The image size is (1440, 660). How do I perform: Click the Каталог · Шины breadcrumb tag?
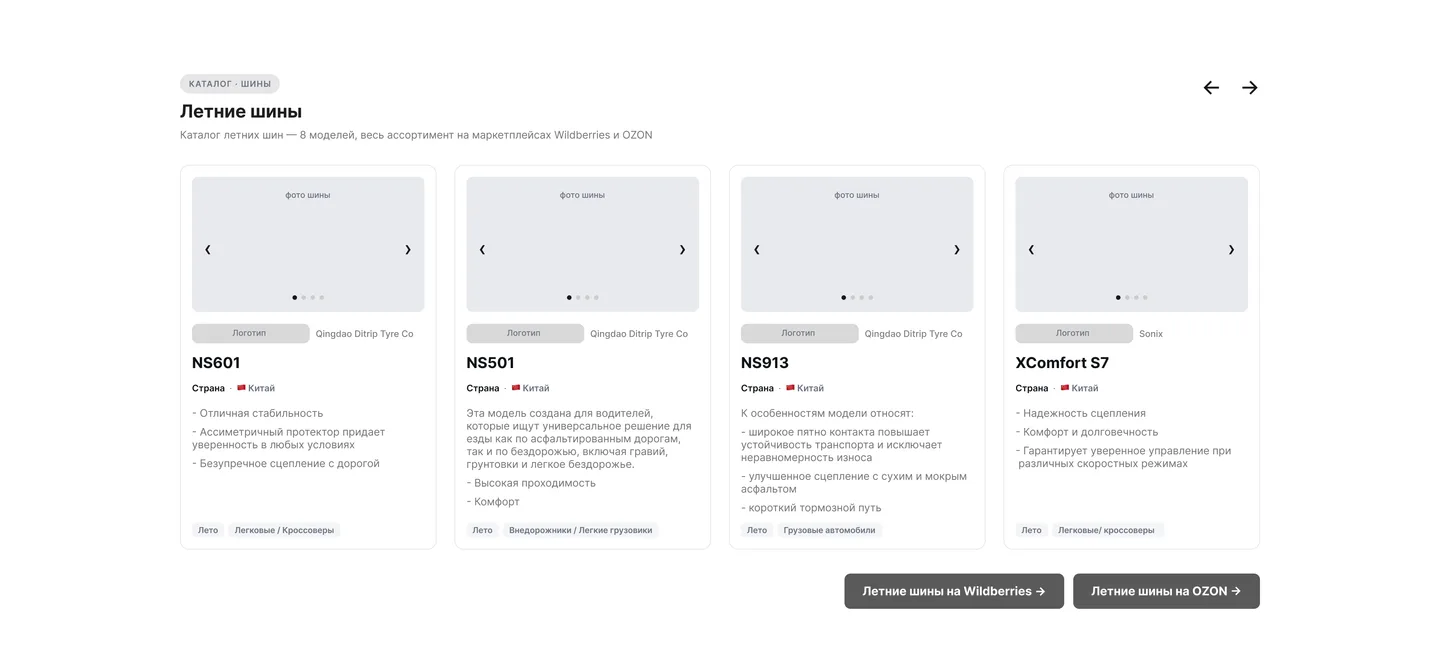(230, 84)
